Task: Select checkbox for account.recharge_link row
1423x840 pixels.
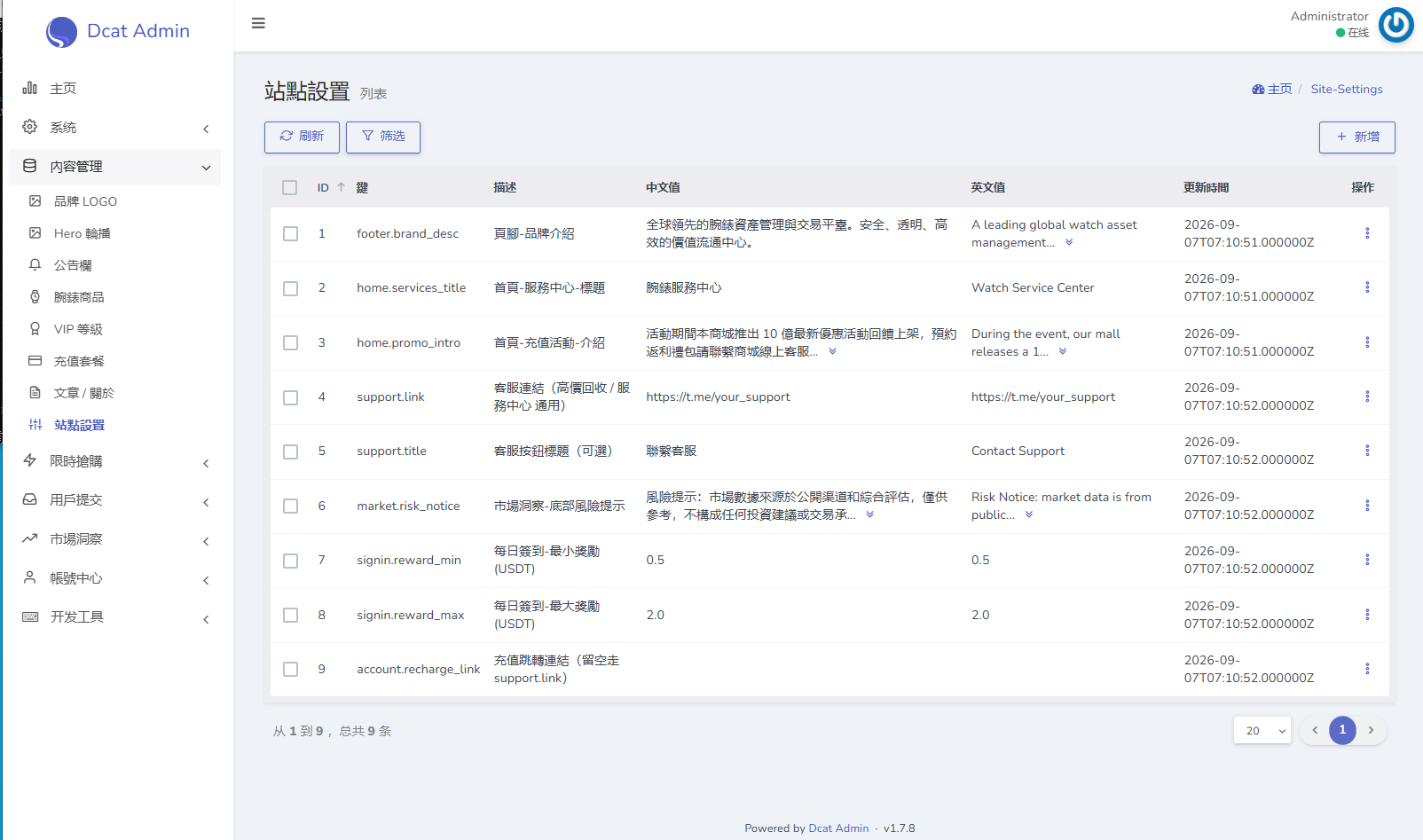Action: point(290,669)
